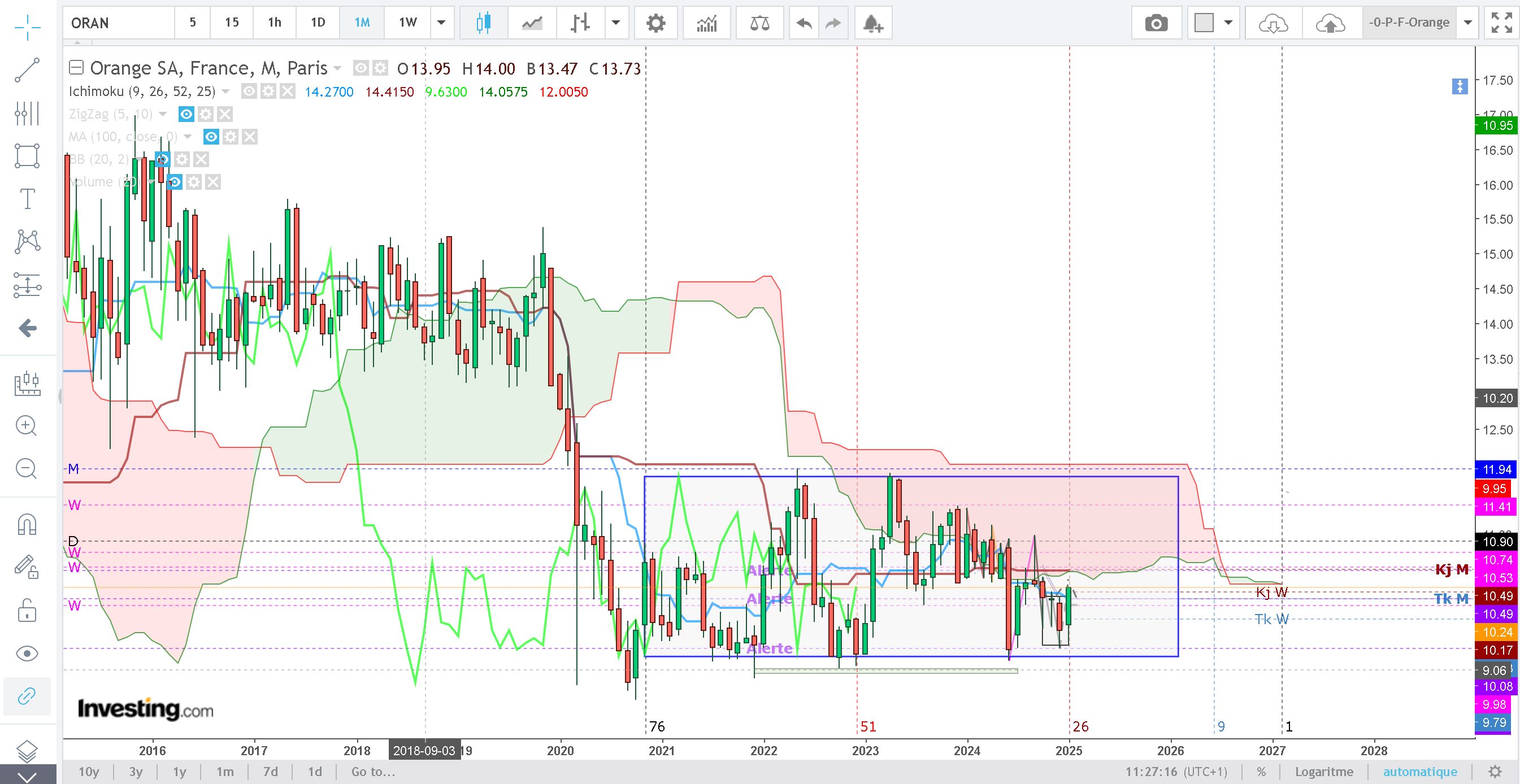The width and height of the screenshot is (1520, 784).
Task: Select bar chart style
Action: tap(580, 23)
